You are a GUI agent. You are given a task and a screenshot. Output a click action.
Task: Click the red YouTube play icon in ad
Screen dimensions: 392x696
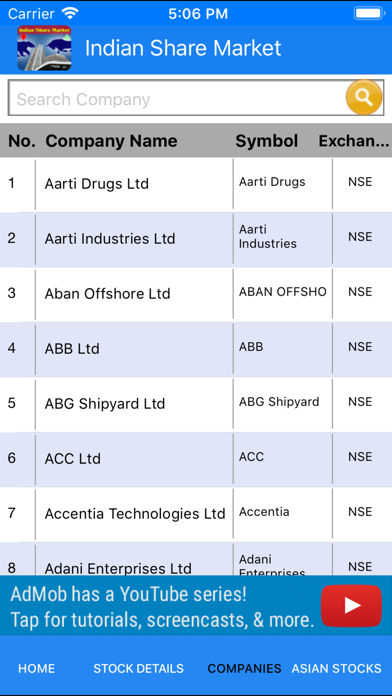click(x=351, y=605)
